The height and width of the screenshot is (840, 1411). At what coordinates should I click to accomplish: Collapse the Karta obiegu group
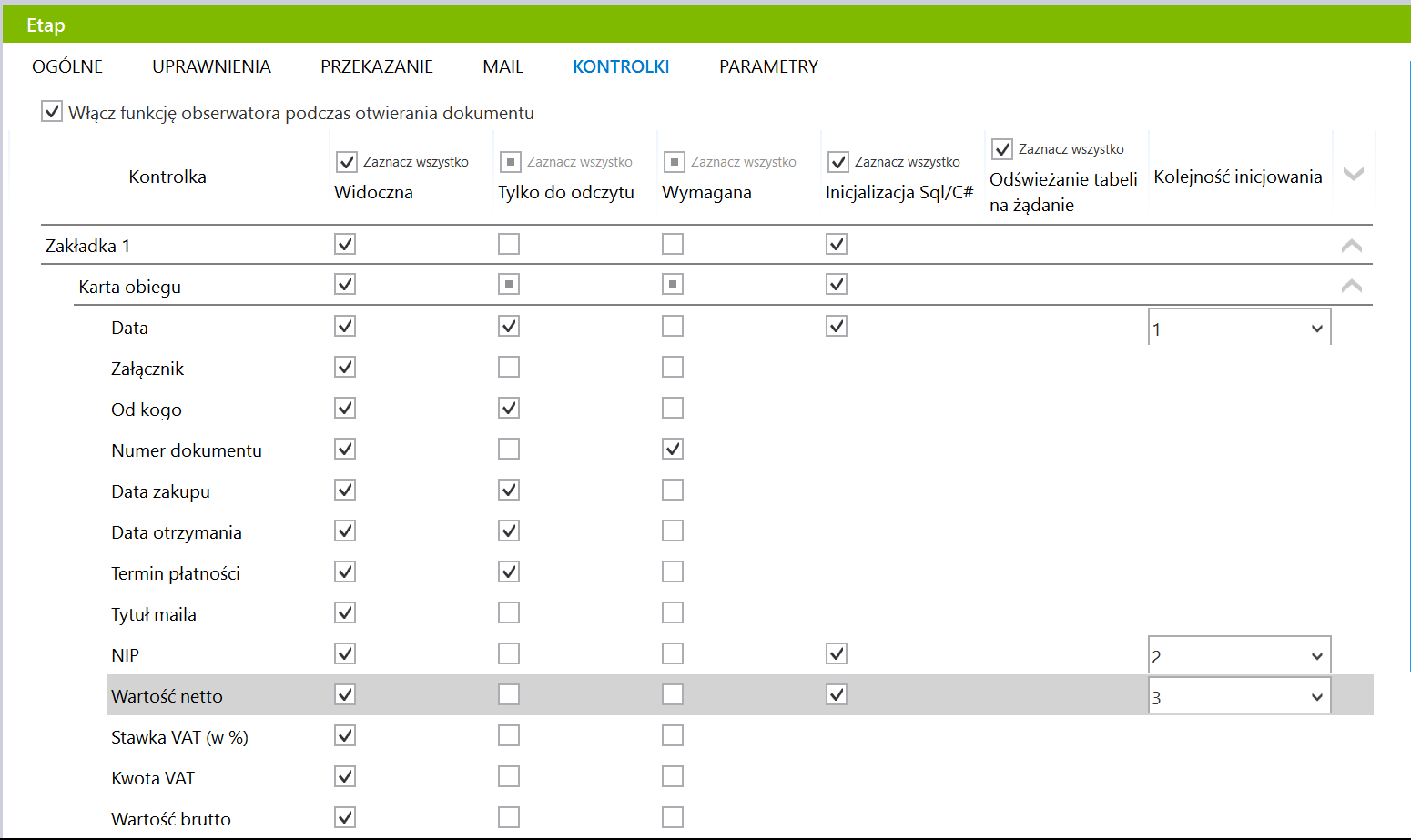(1352, 286)
